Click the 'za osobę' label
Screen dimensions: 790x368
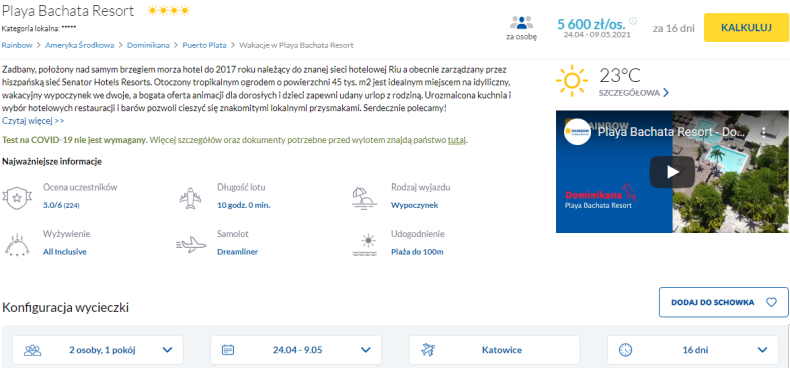(x=521, y=36)
